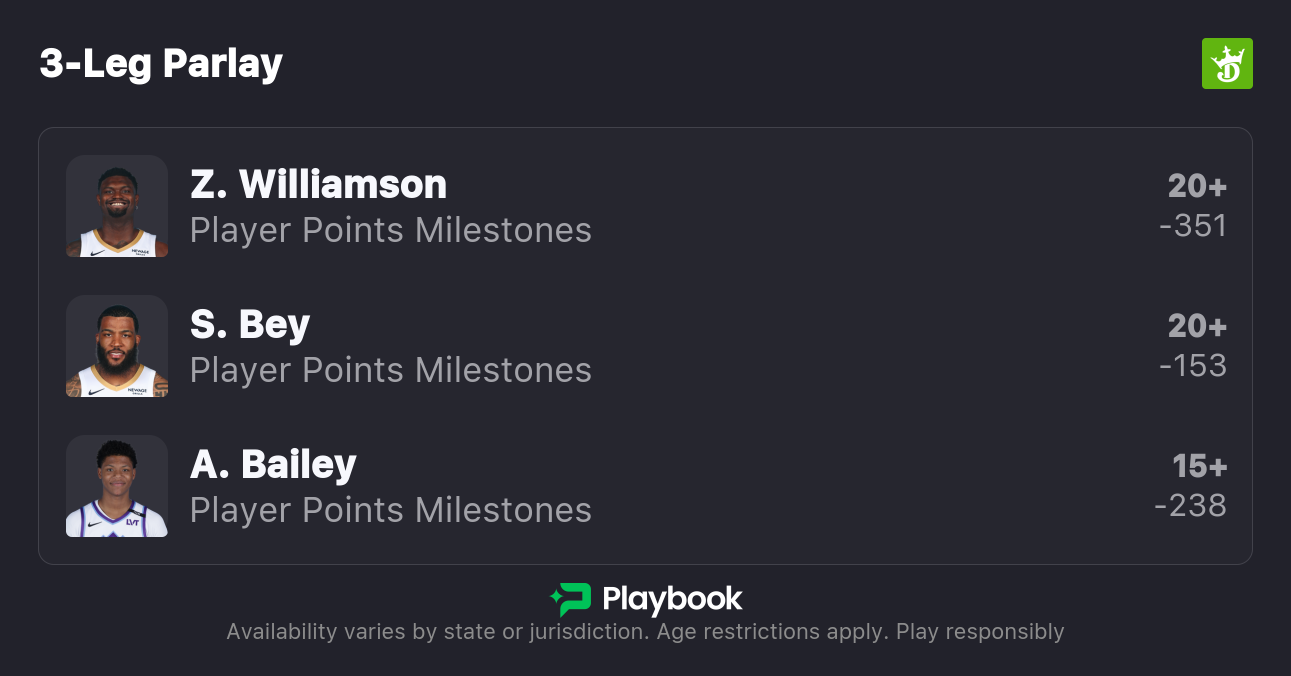Select the A. Bailey player name
This screenshot has height=676, width=1291.
[x=273, y=464]
